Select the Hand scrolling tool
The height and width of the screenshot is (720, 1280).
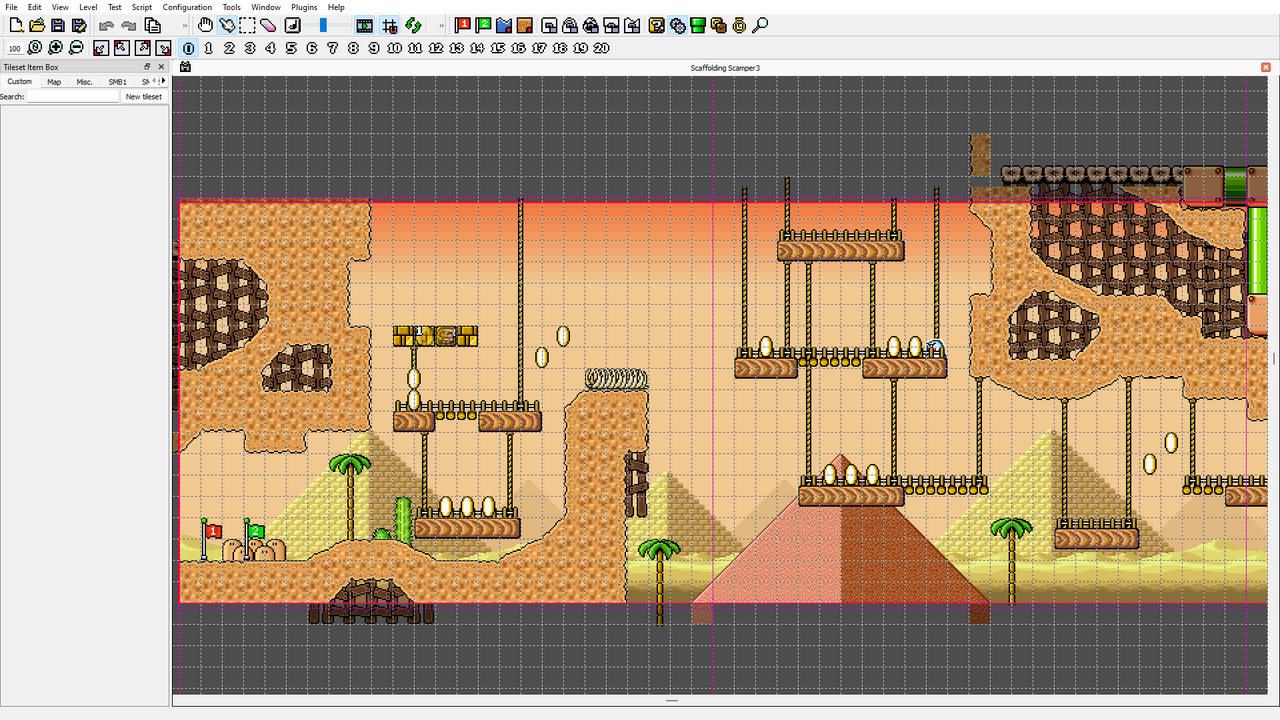pyautogui.click(x=204, y=26)
